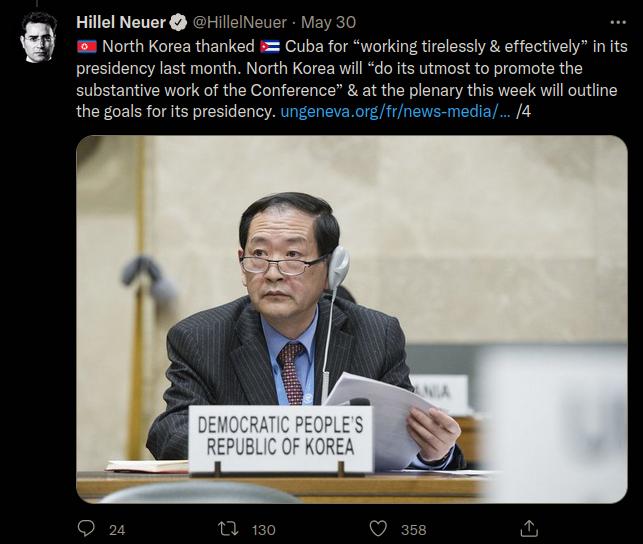Open the ungeneva.org/fr/news-media link

point(395,111)
